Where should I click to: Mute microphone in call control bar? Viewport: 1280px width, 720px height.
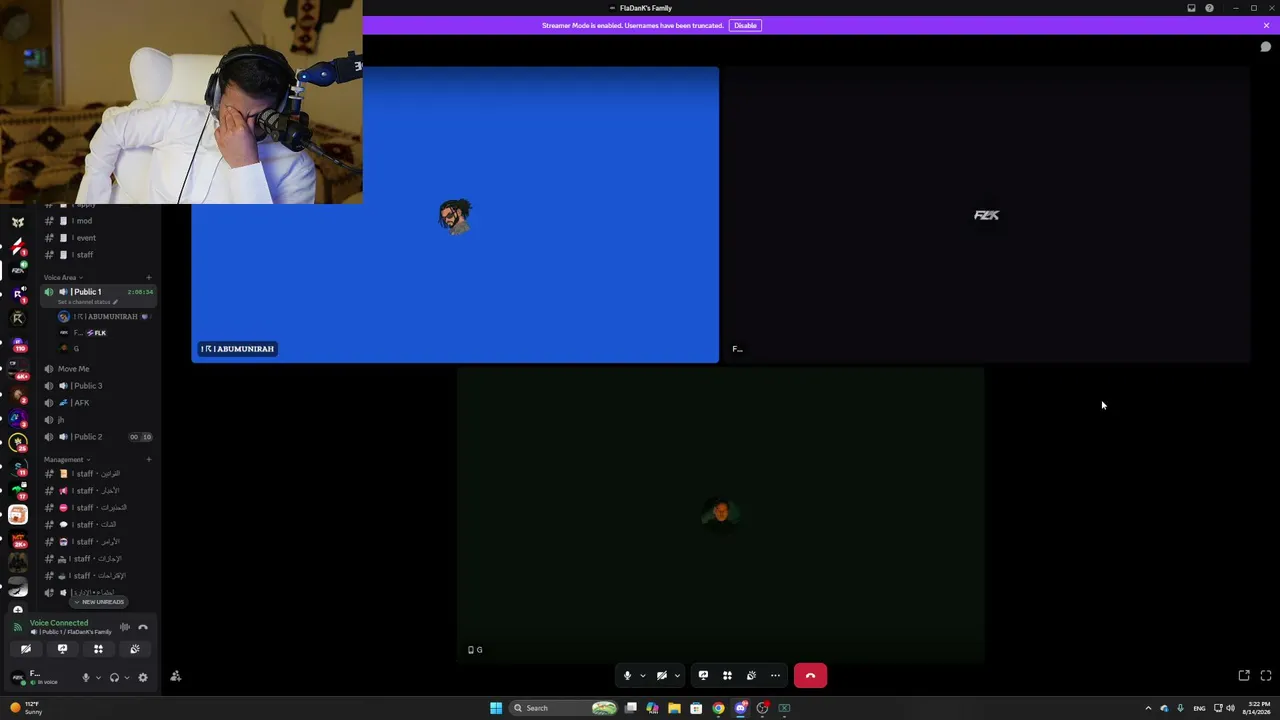click(x=627, y=676)
